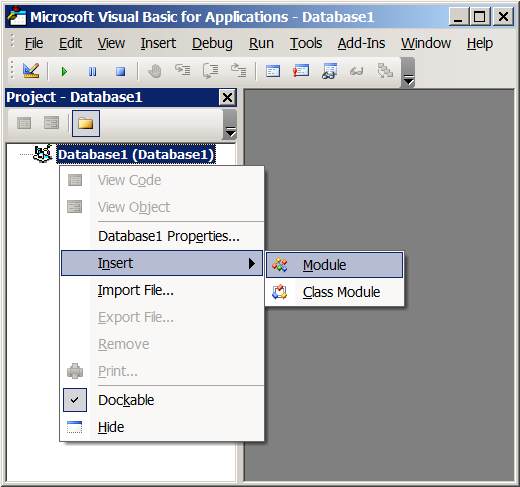Click the Reset stop icon
Image resolution: width=520 pixels, height=487 pixels.
click(x=120, y=71)
